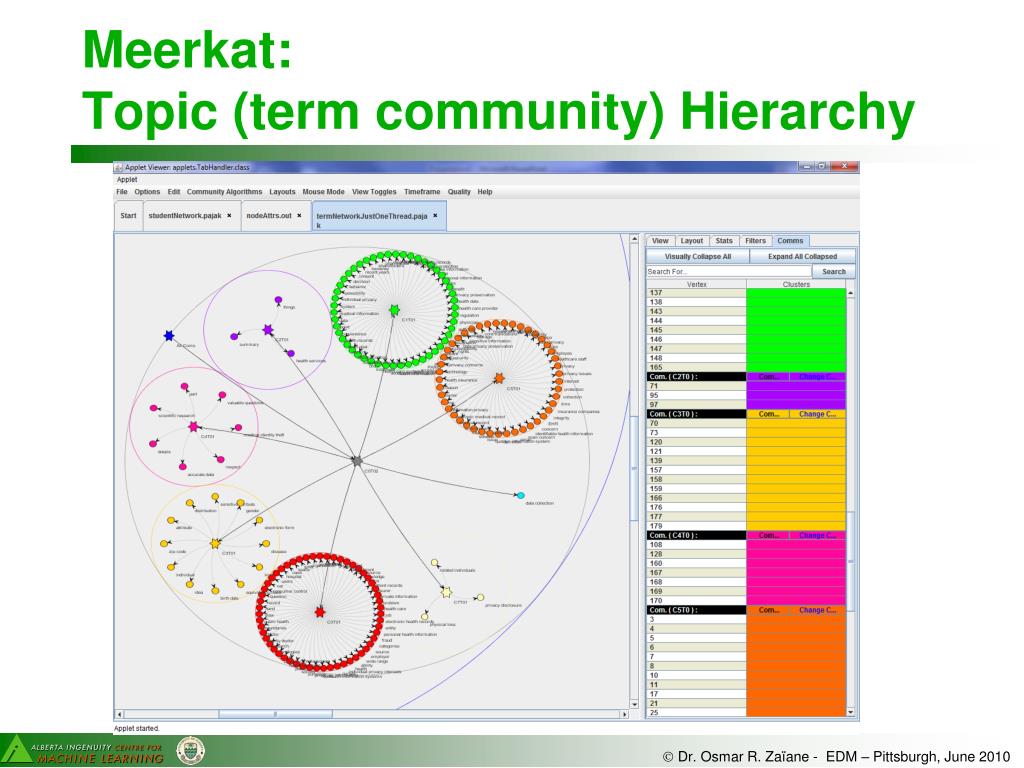1024x768 pixels.
Task: Switch to the Start tab
Action: coord(128,216)
